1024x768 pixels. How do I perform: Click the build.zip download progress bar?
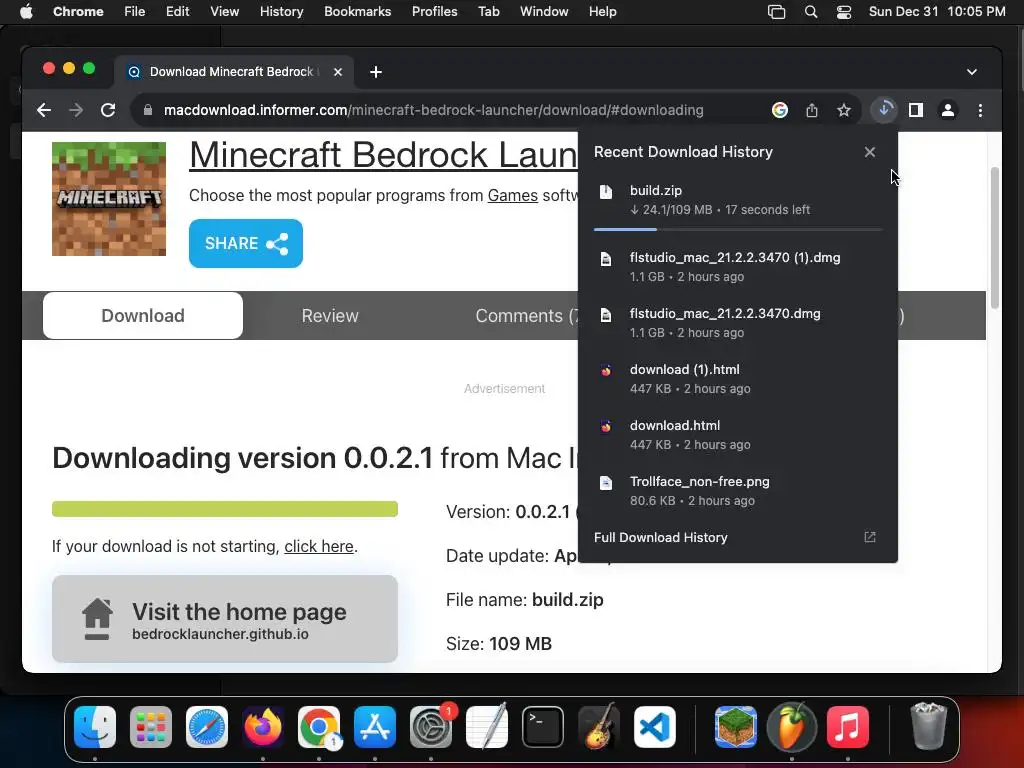tap(738, 229)
